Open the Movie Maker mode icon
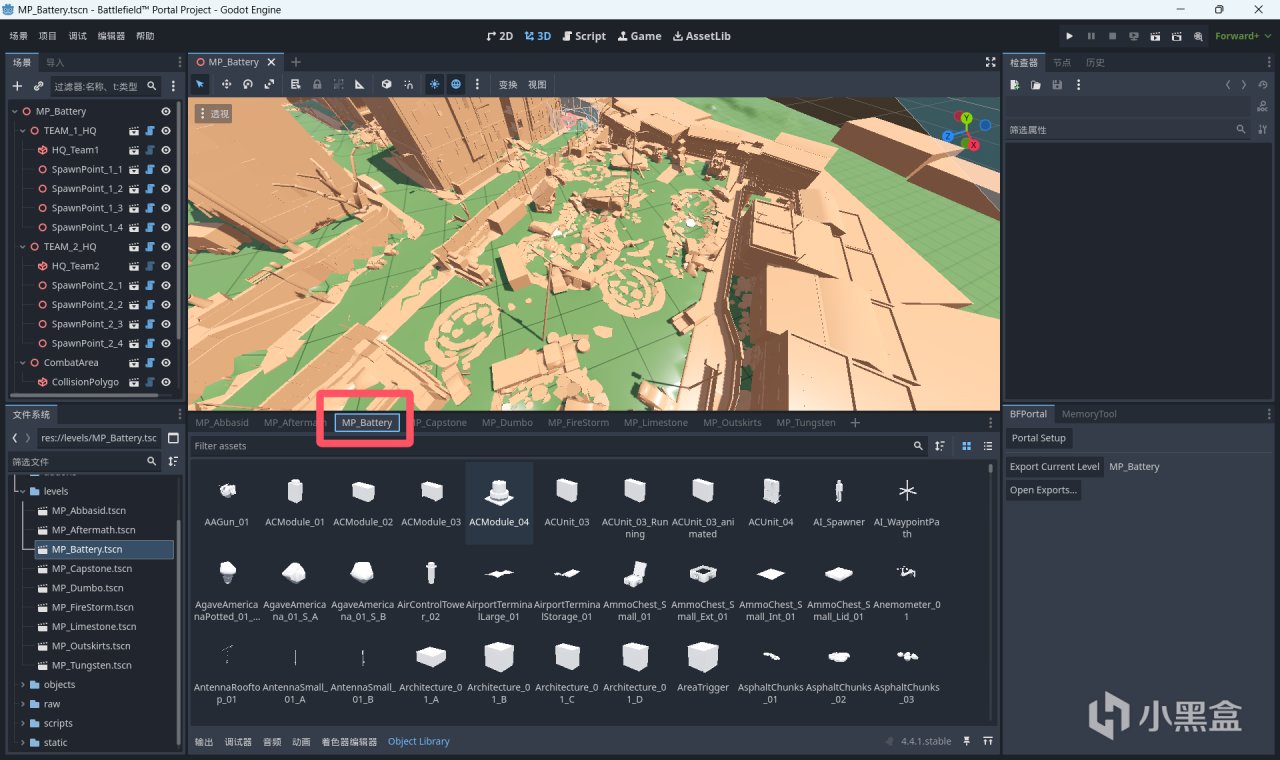This screenshot has height=760, width=1280. coord(1197,36)
